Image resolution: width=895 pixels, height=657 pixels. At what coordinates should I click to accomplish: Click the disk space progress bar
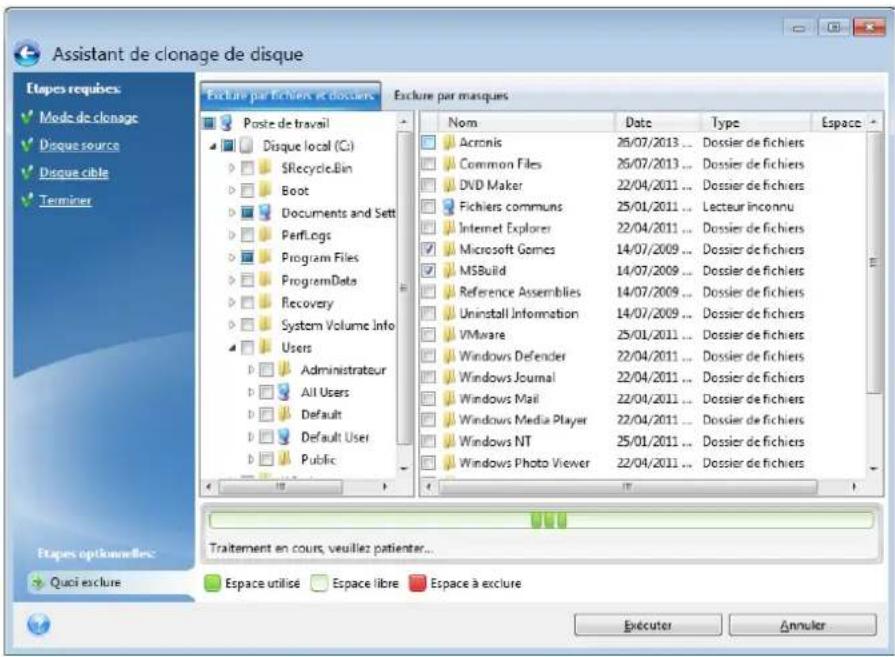coord(541,520)
